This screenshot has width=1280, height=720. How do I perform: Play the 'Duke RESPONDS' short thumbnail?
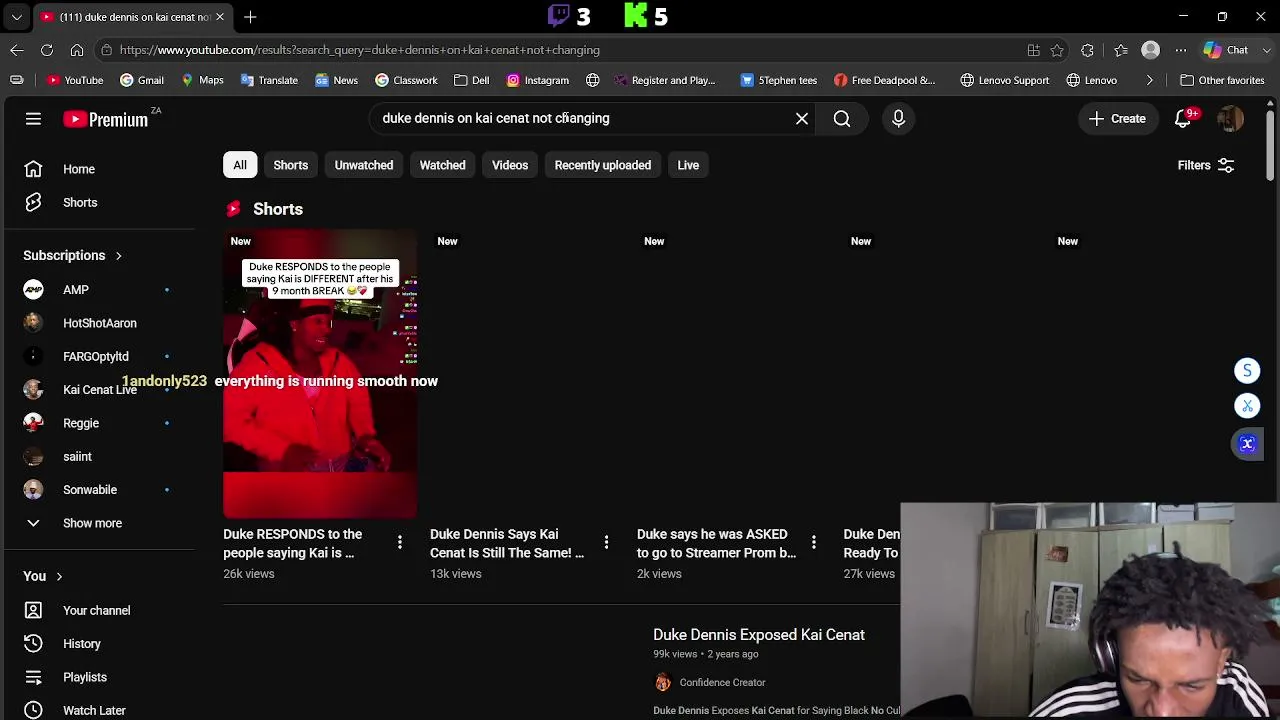tap(320, 374)
